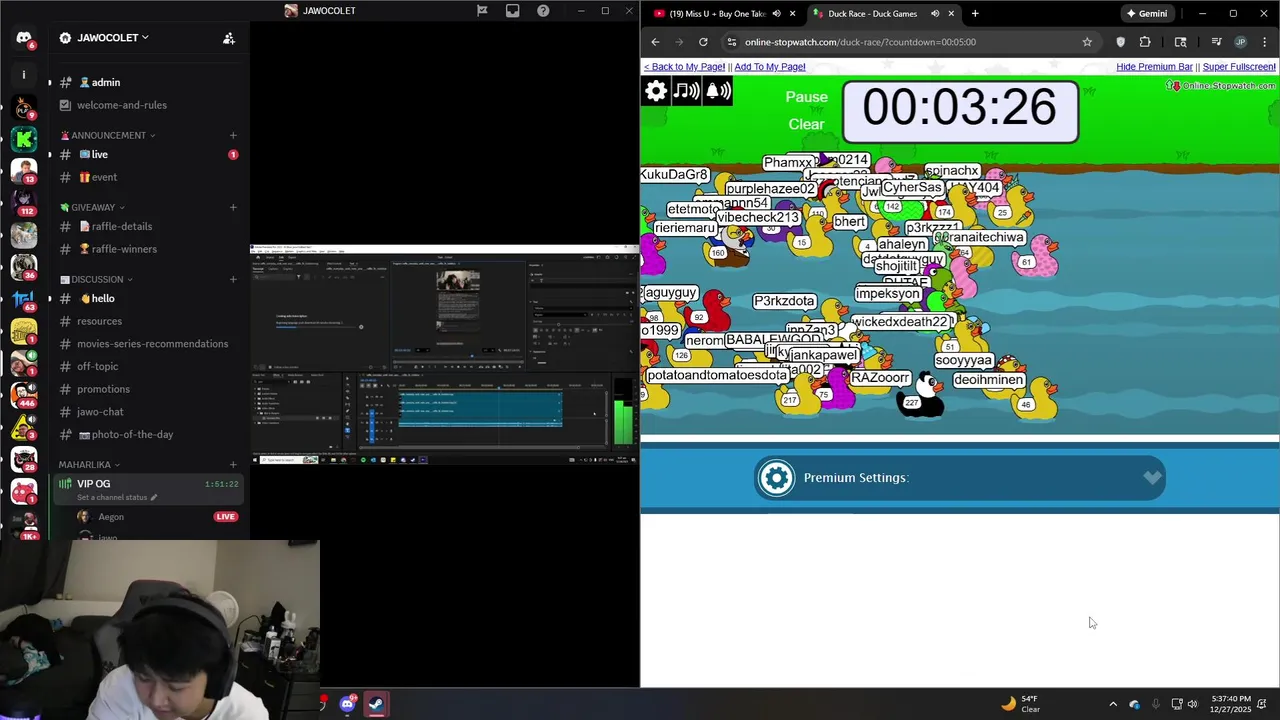The width and height of the screenshot is (1280, 720).
Task: Open Chrome three-dot menu
Action: (1265, 42)
